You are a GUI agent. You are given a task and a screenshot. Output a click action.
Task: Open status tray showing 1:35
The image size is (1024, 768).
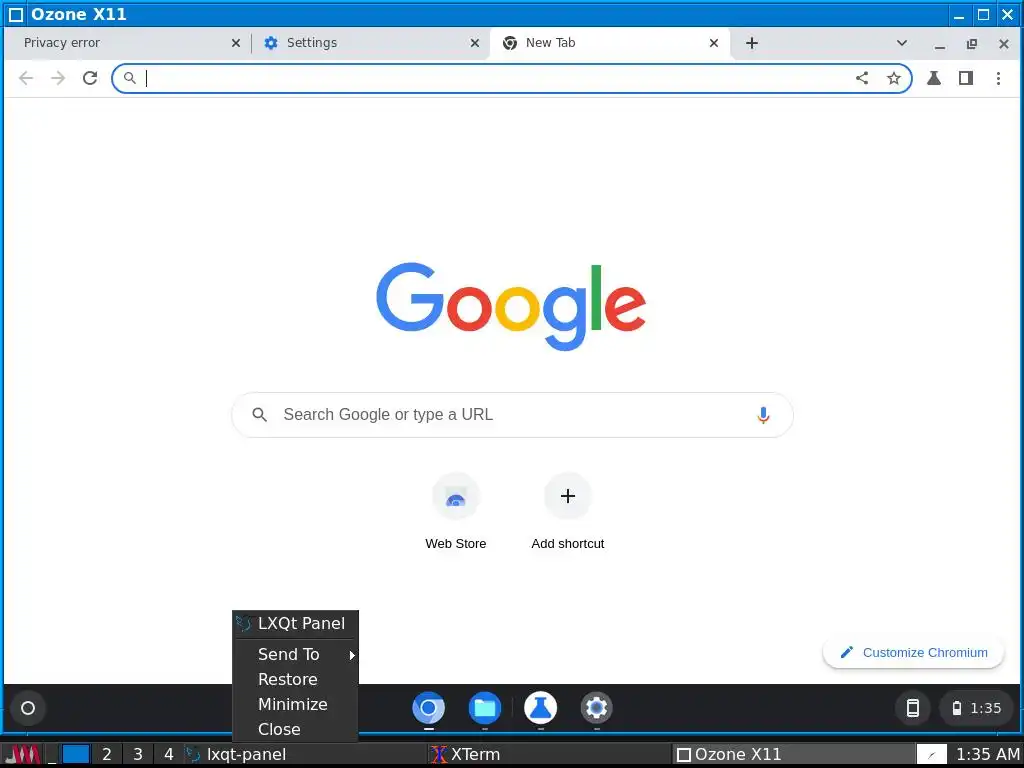(977, 708)
